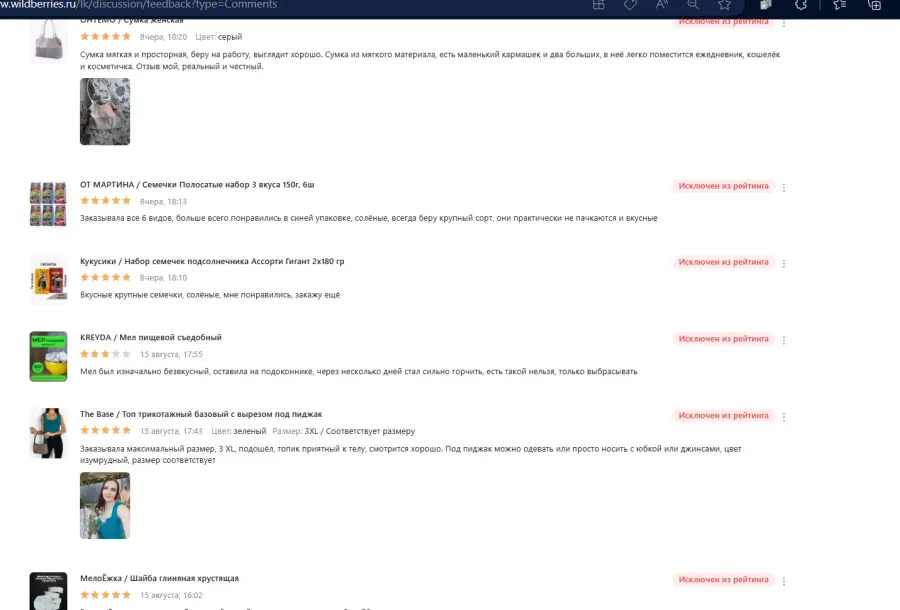Open KREYDA chalk product thumbnail

(48, 356)
